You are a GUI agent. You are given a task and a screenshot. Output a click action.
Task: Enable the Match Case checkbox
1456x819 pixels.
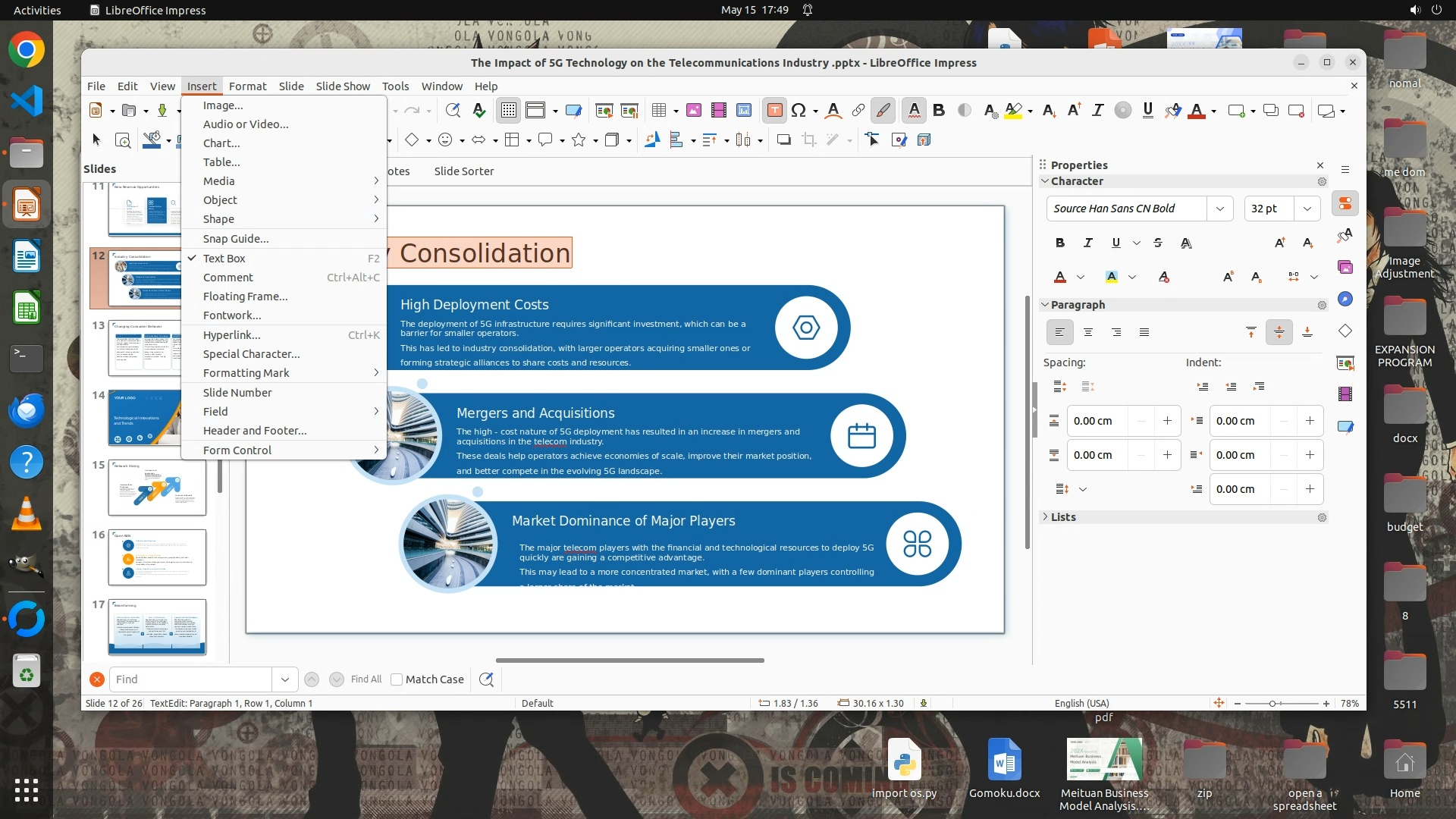397,679
